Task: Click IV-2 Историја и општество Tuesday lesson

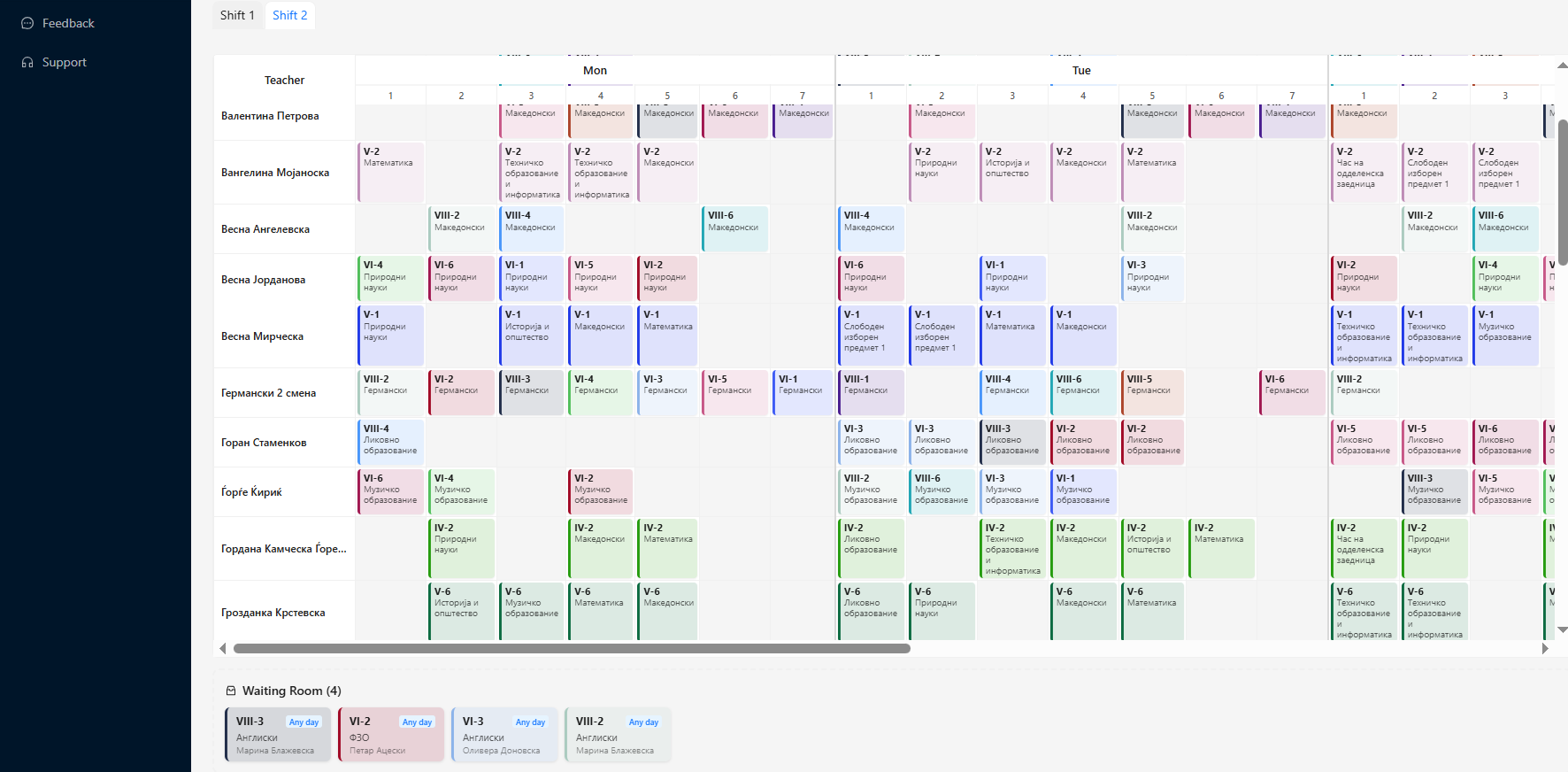Action: tap(1152, 548)
